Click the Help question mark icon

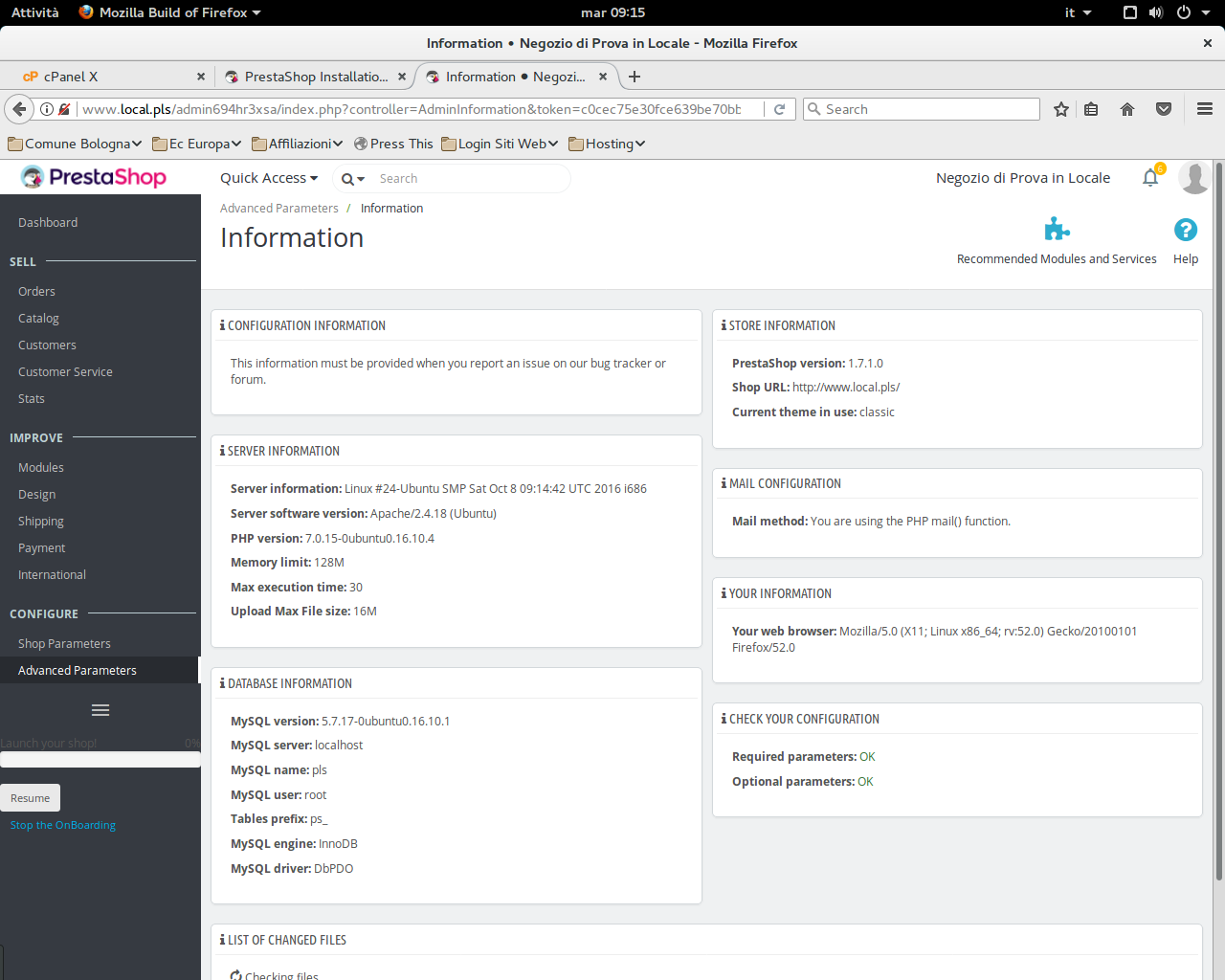point(1186,230)
